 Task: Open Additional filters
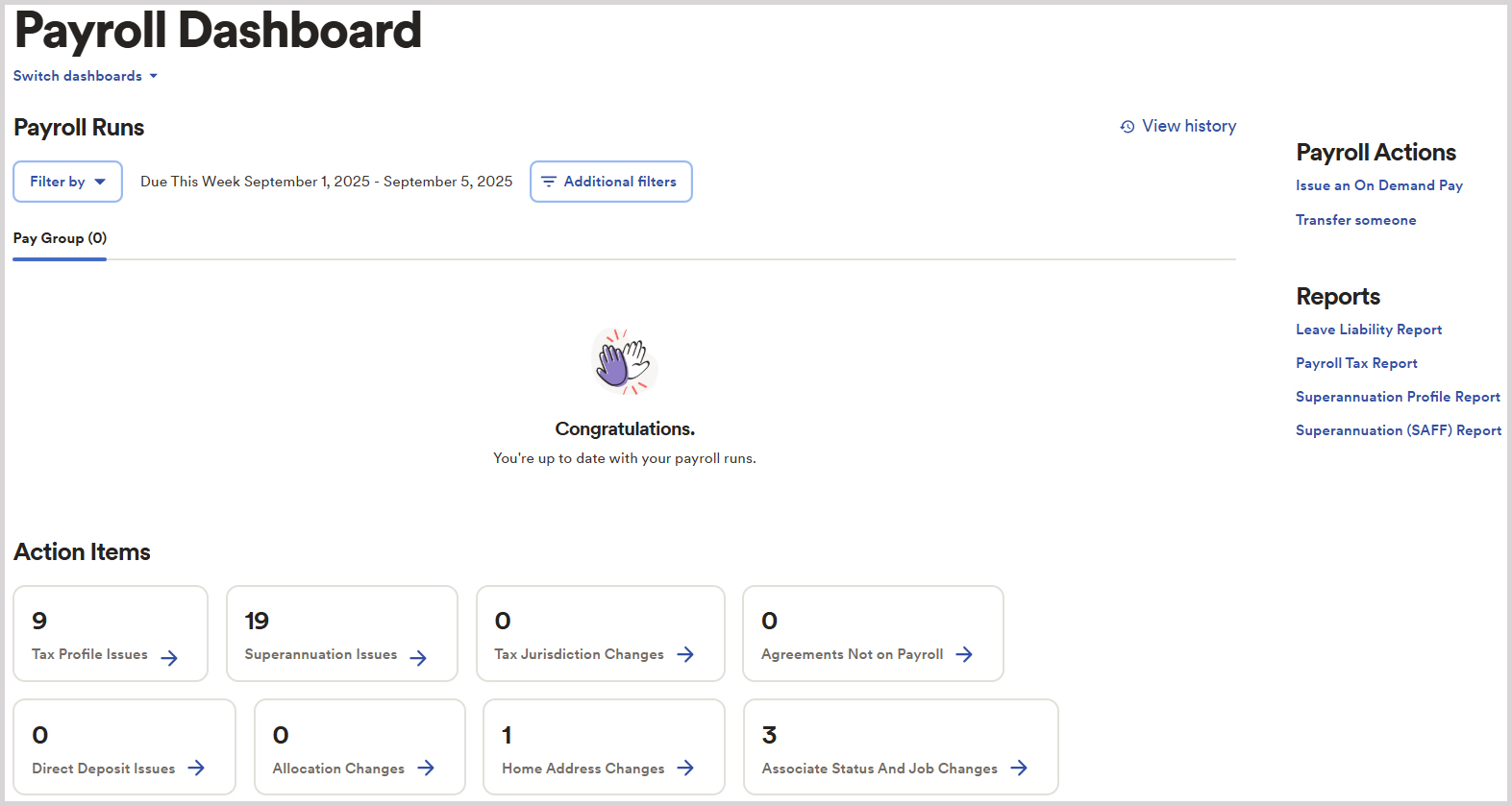click(611, 182)
